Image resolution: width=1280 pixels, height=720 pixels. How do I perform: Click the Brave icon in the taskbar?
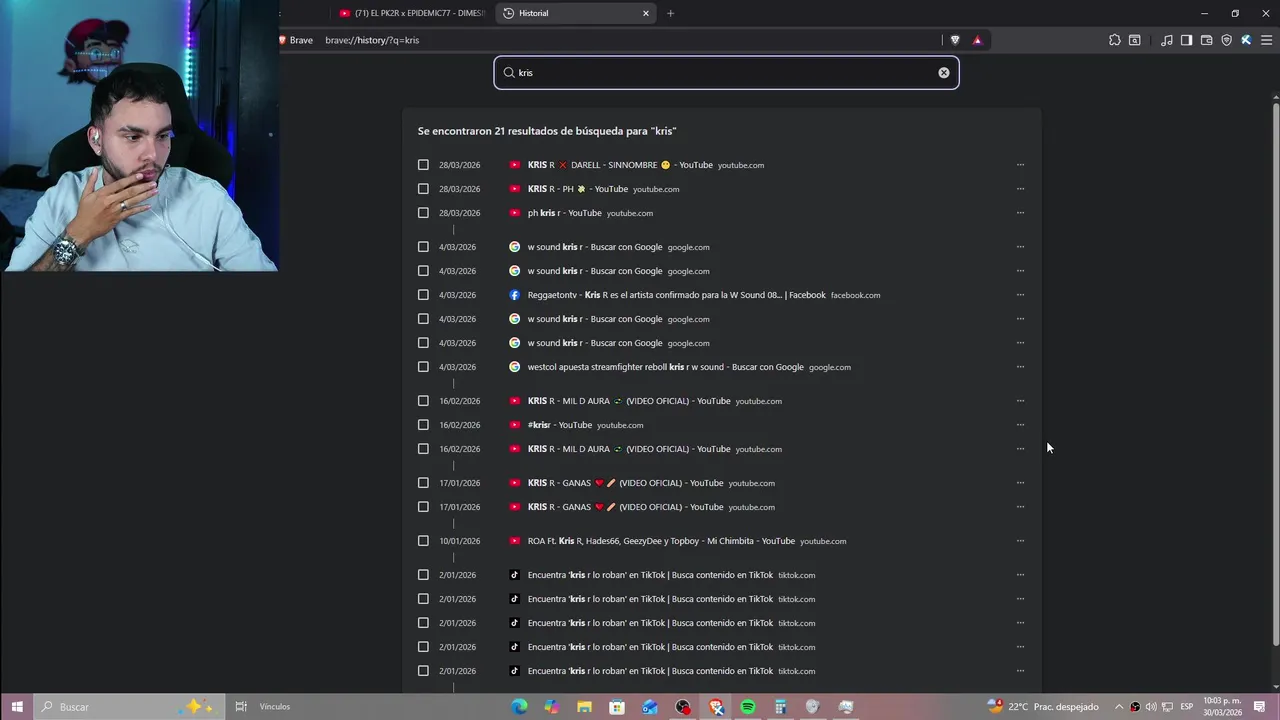(716, 707)
